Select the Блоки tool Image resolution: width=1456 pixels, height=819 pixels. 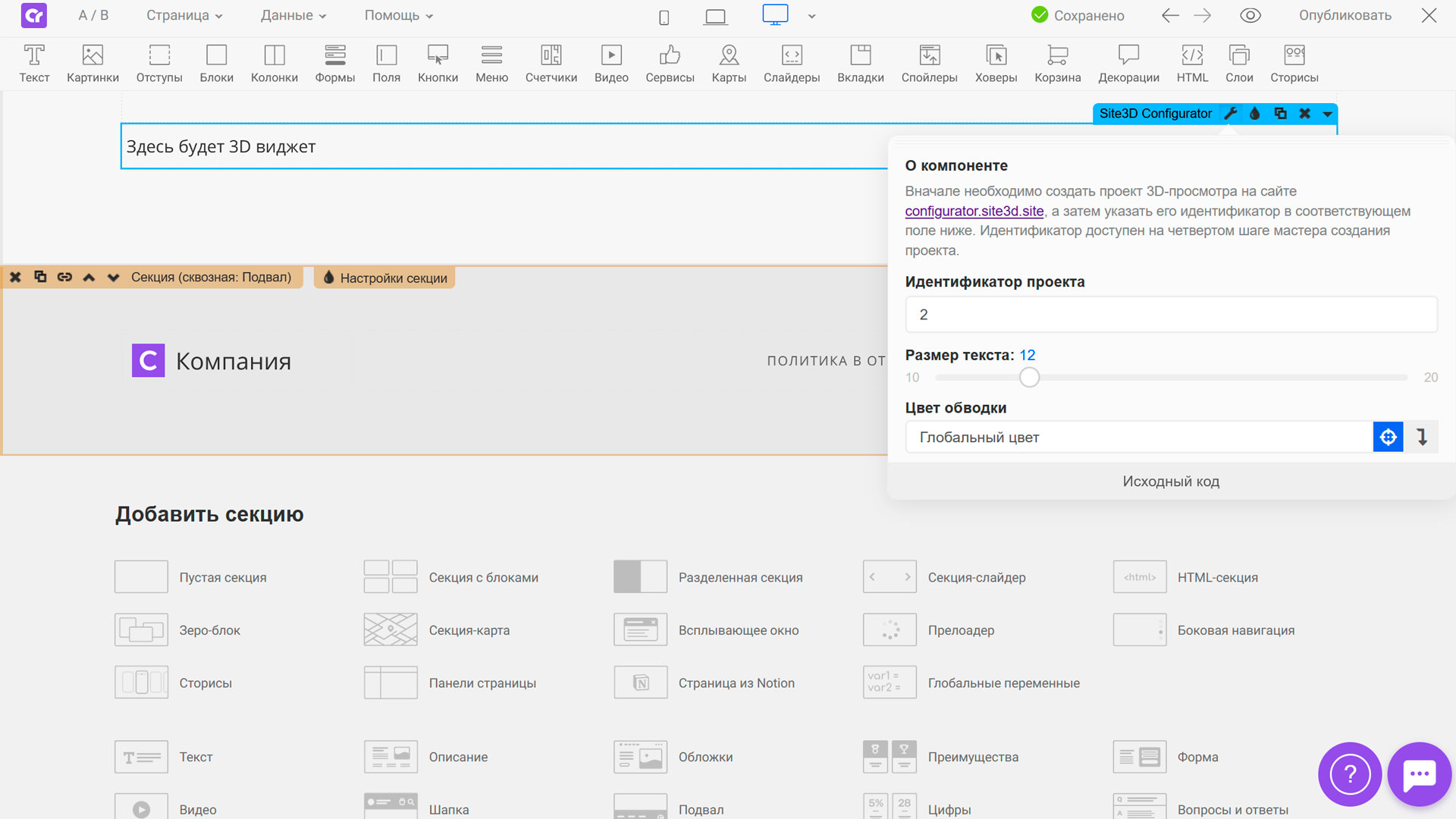217,64
